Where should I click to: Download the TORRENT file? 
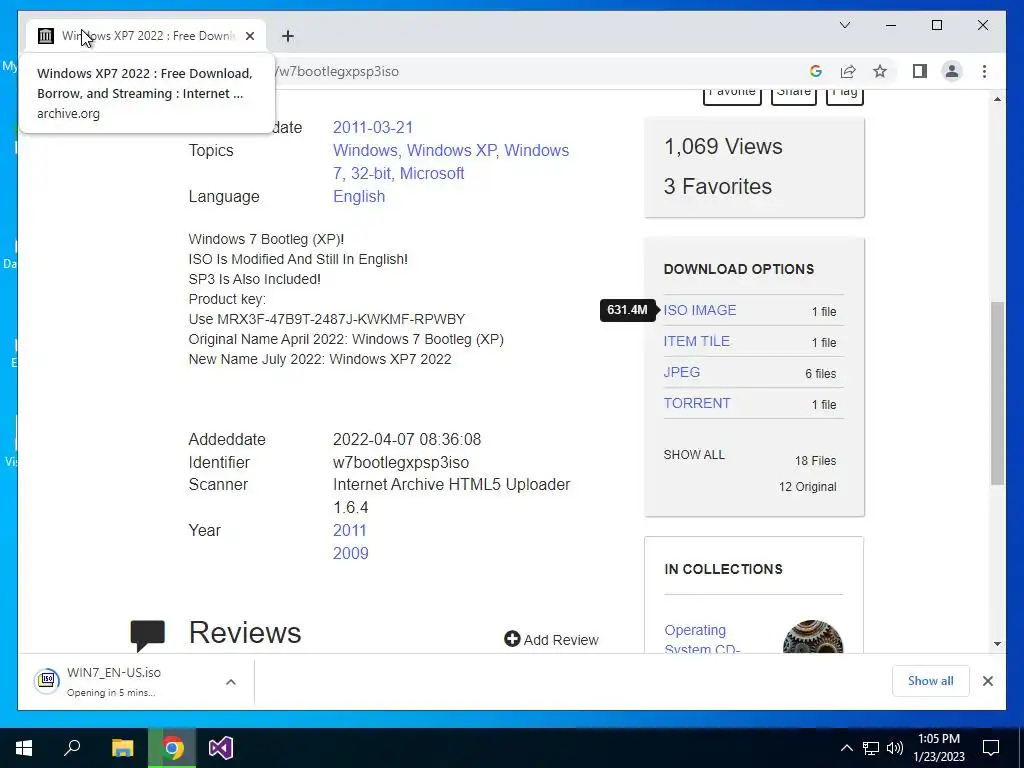click(697, 403)
